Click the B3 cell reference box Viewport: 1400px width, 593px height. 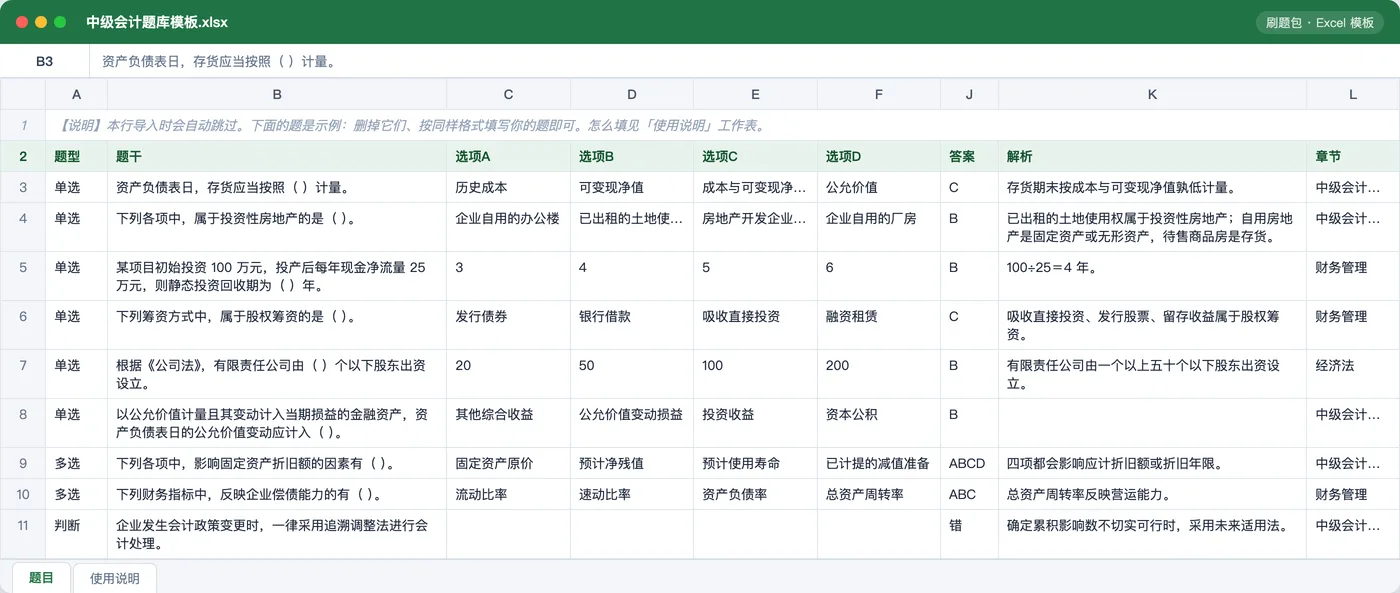click(x=44, y=61)
